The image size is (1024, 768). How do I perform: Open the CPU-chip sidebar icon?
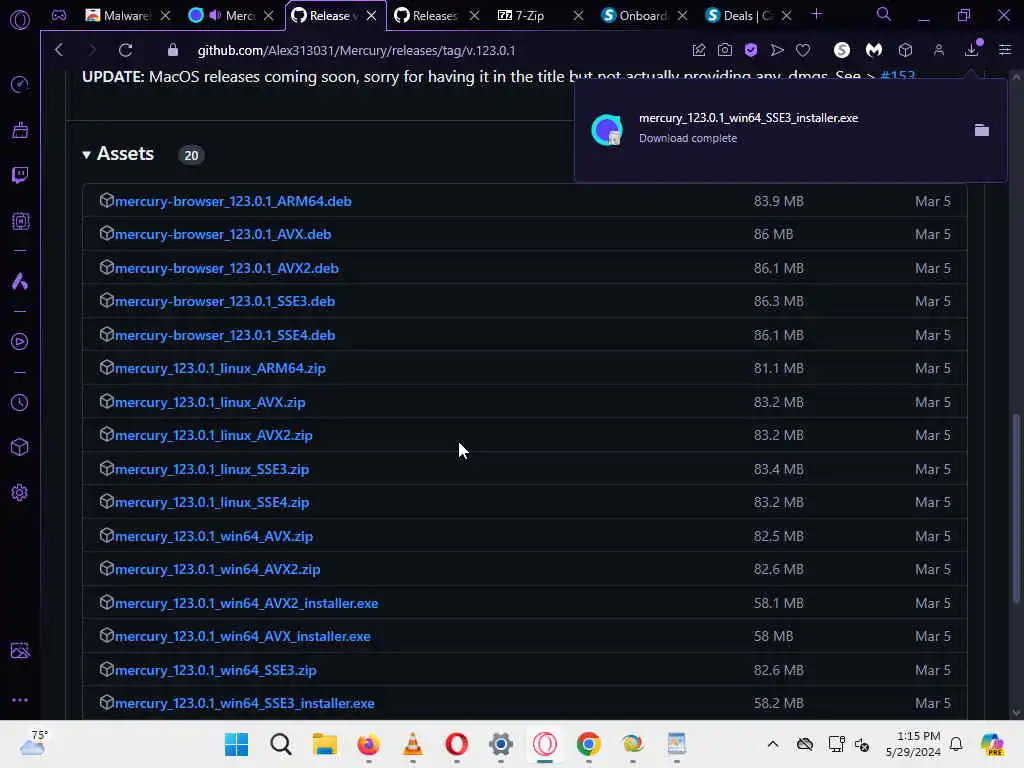20,221
